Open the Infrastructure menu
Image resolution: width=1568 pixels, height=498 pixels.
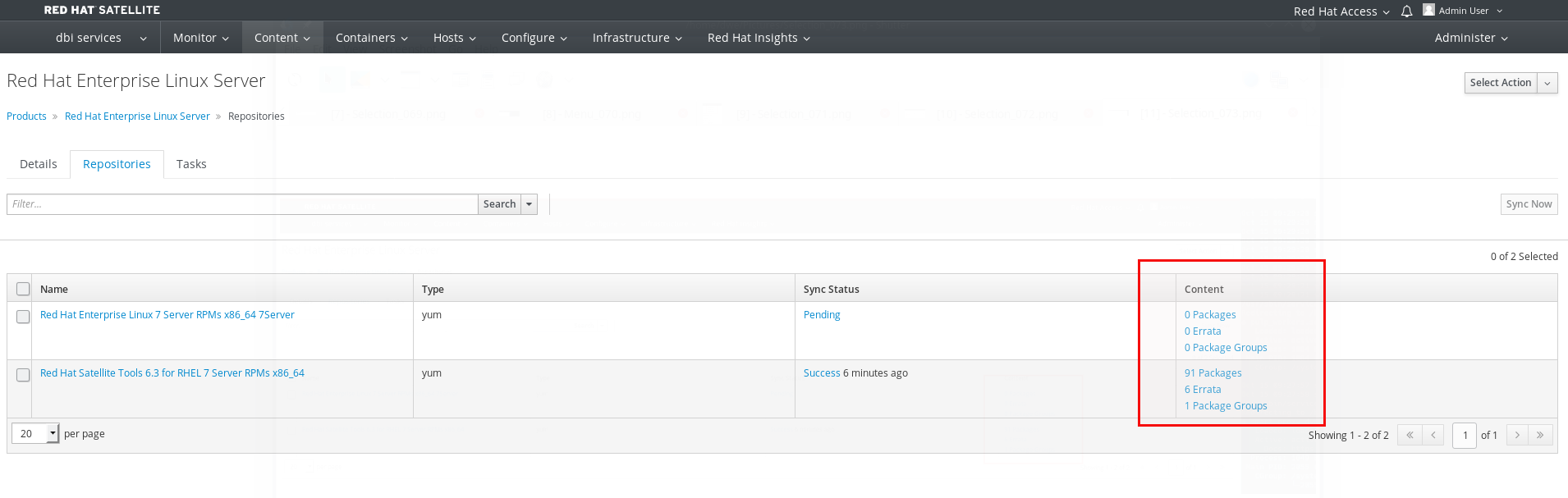(x=637, y=38)
